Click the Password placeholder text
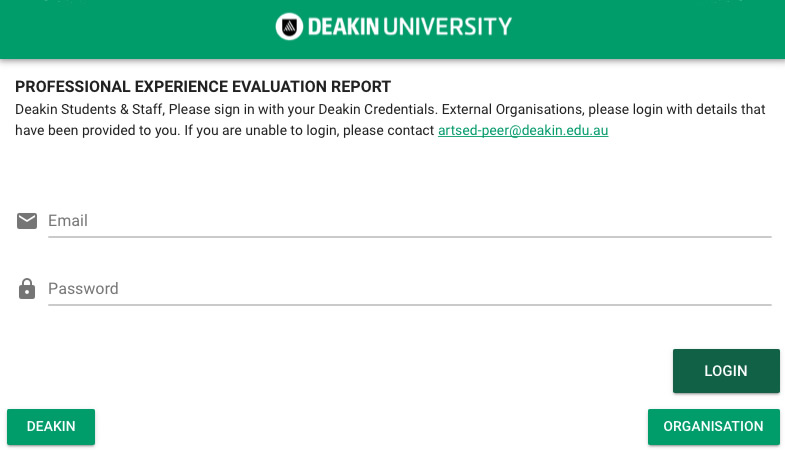Screen dimensions: 785x450 point(83,289)
